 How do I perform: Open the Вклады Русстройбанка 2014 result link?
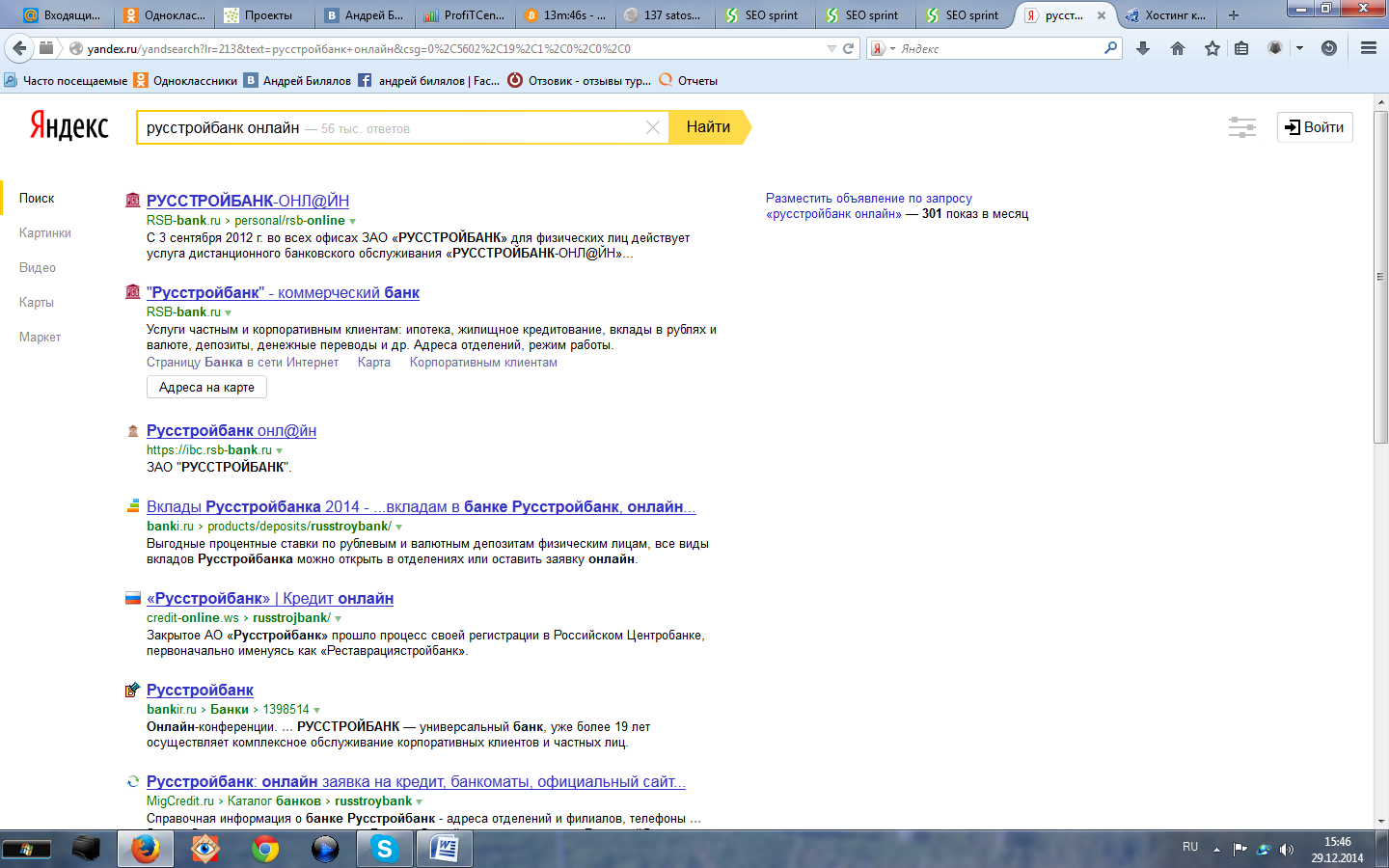(422, 506)
